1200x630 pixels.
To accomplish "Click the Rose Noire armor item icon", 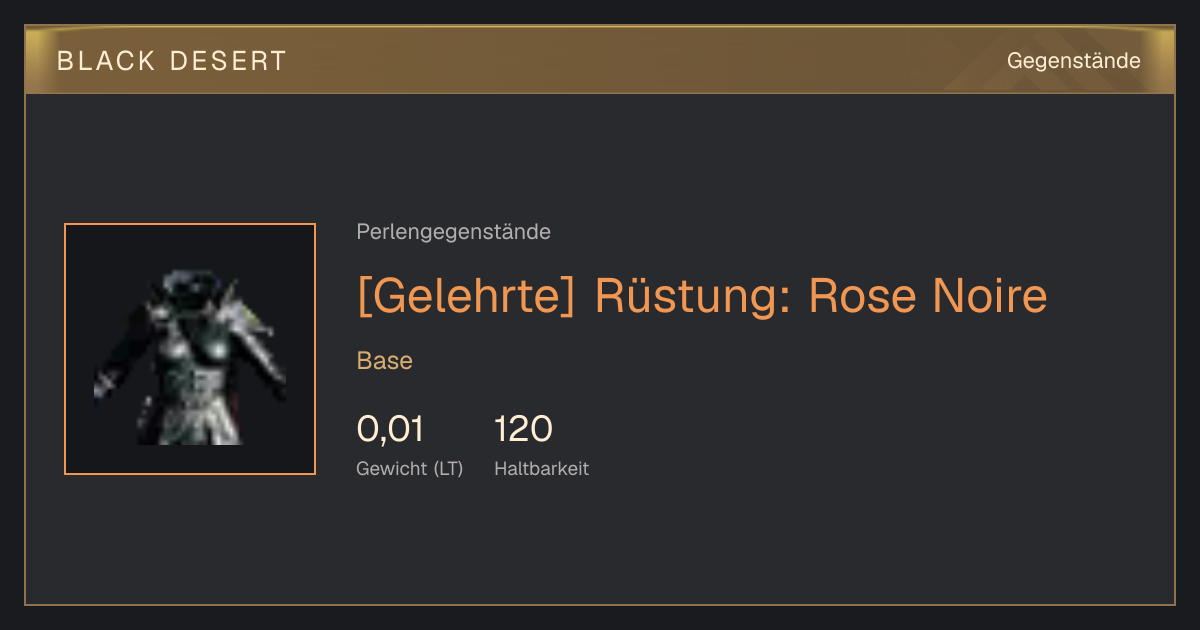I will point(190,349).
